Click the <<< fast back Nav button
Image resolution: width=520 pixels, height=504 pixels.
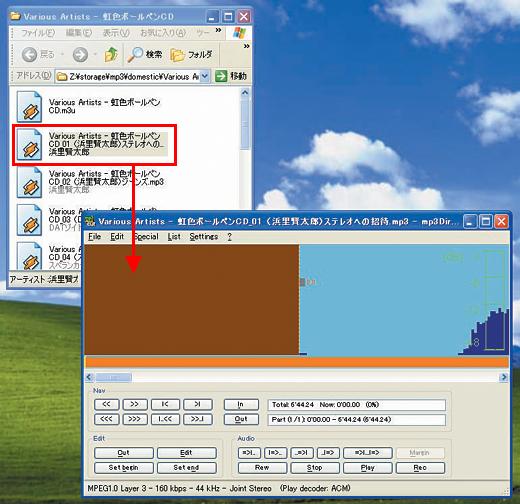106,419
